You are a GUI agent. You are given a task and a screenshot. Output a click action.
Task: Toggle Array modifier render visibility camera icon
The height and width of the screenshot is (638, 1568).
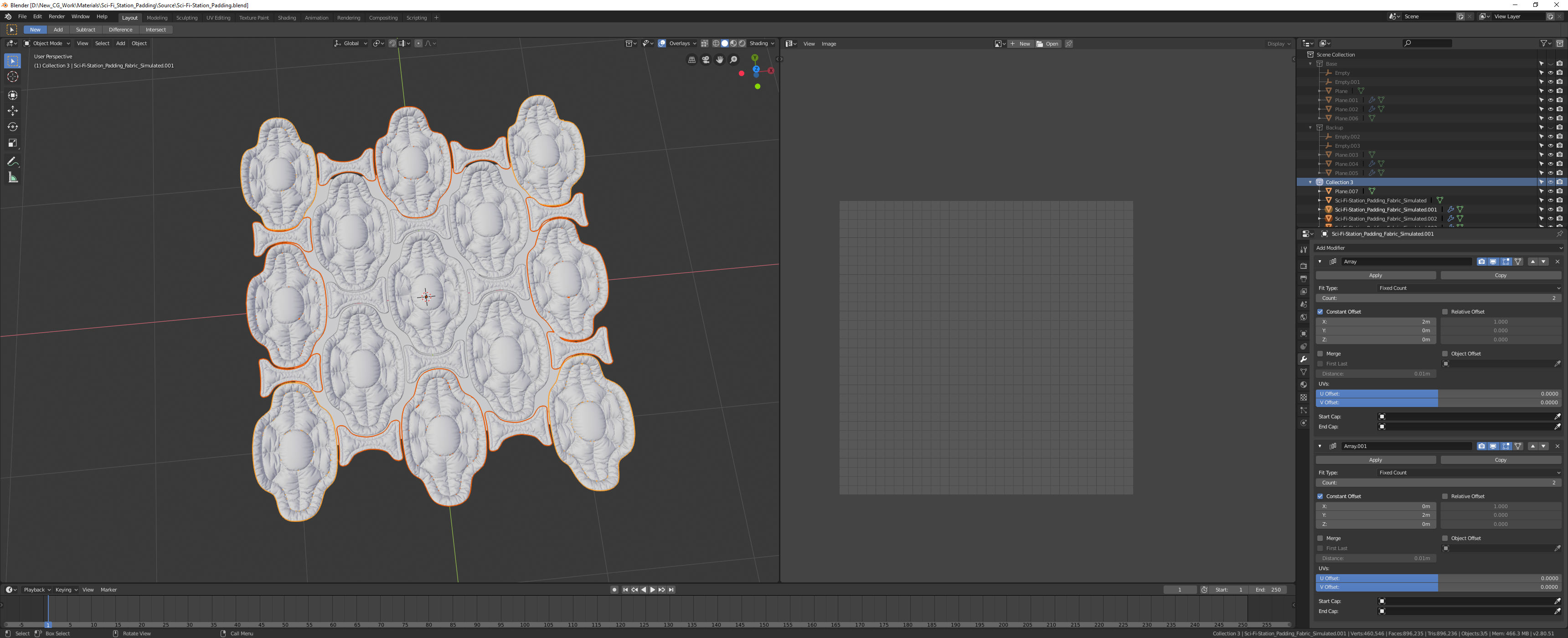1481,262
